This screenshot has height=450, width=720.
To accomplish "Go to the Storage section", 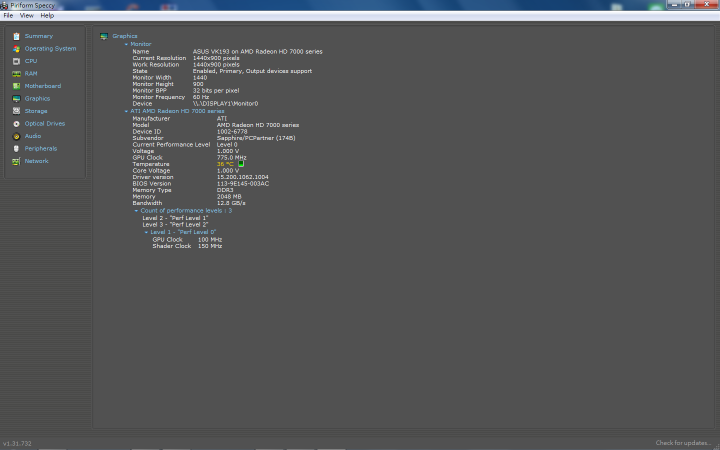I will (x=36, y=111).
